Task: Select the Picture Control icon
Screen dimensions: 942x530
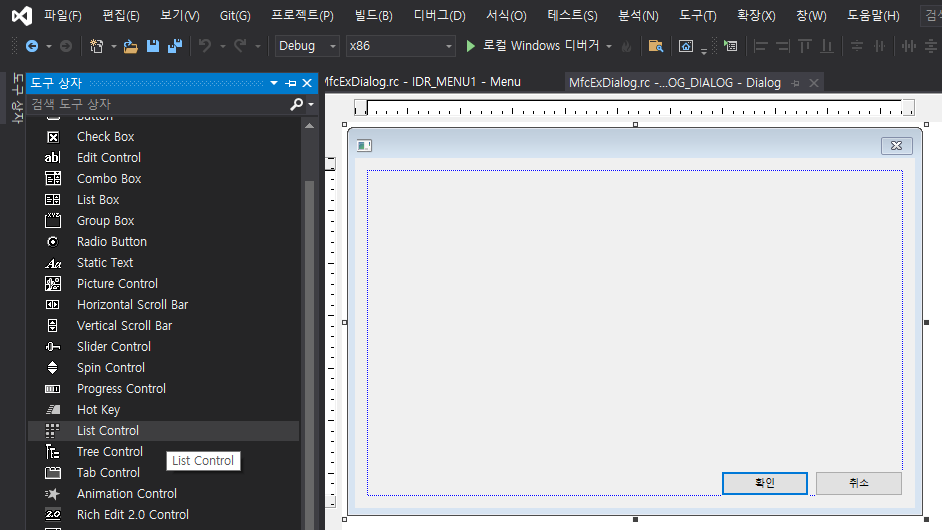Action: (x=53, y=284)
